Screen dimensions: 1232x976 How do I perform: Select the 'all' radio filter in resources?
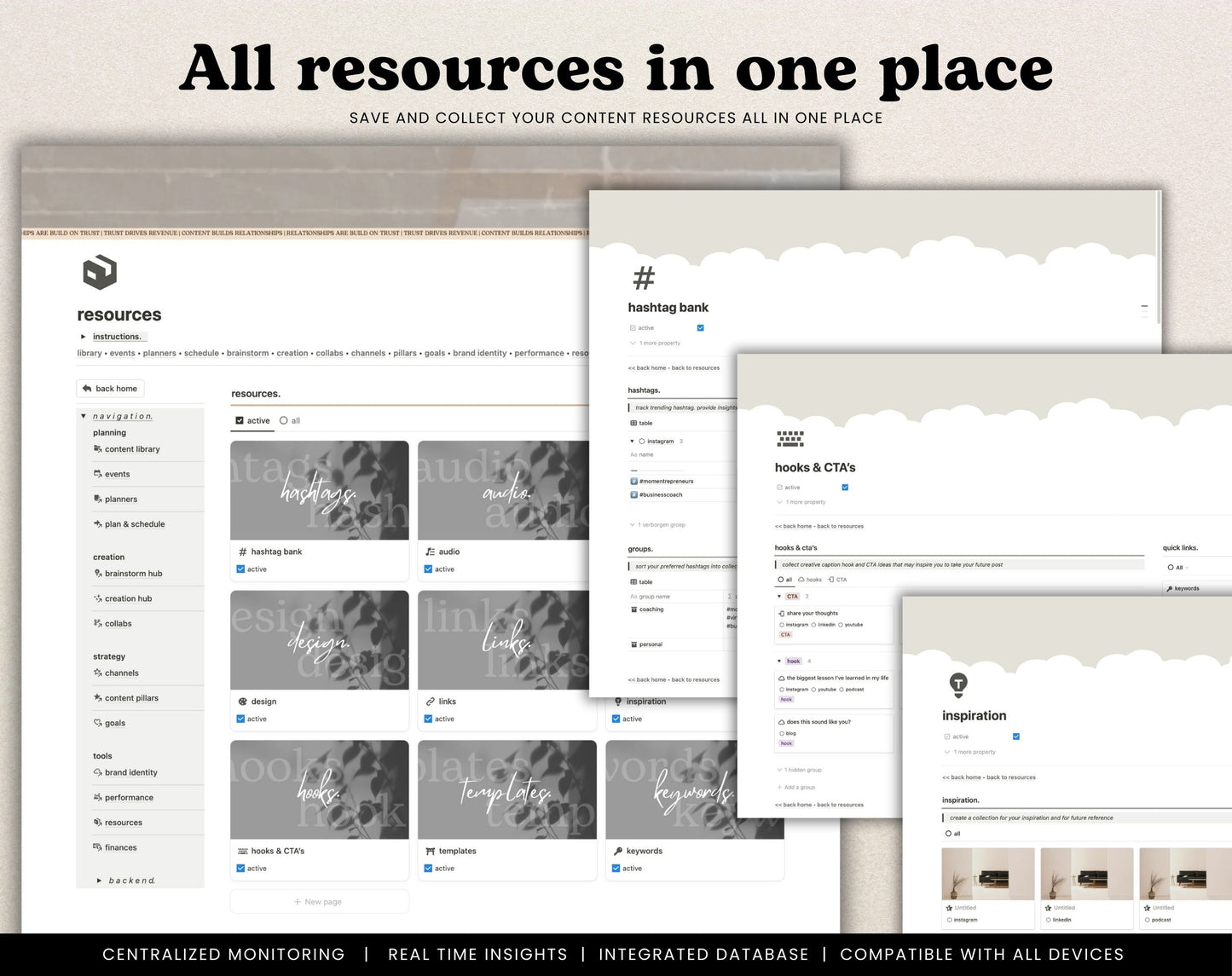pos(284,421)
